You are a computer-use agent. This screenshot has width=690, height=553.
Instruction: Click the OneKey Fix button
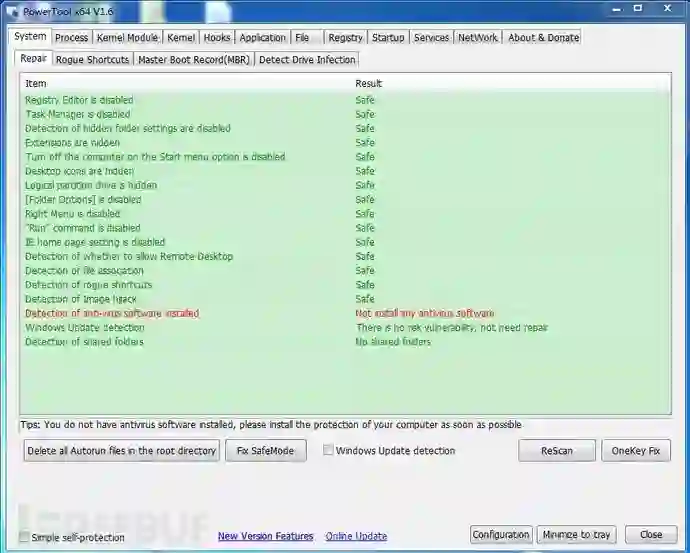636,450
